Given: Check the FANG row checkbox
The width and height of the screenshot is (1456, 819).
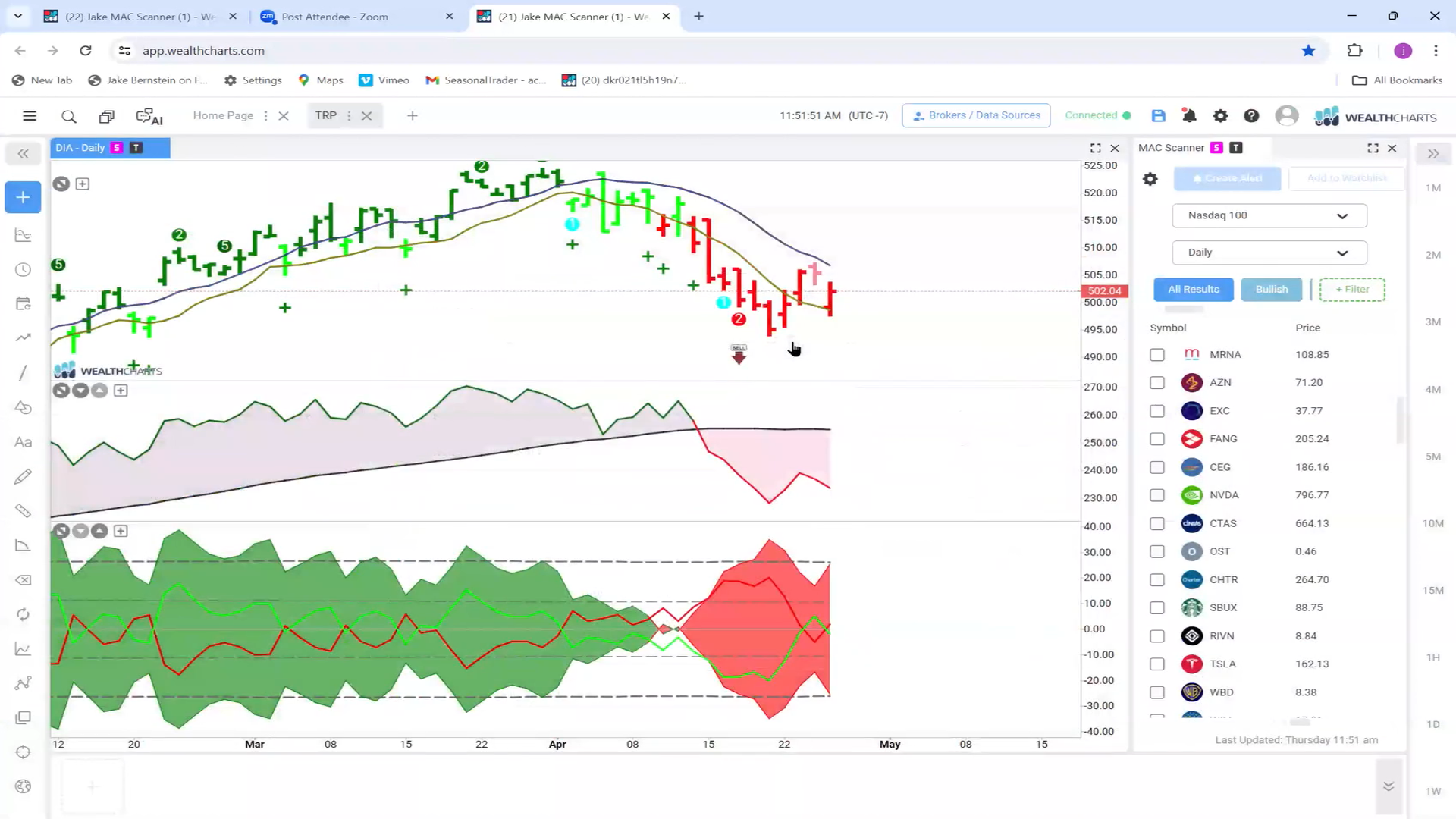Looking at the screenshot, I should (1156, 439).
